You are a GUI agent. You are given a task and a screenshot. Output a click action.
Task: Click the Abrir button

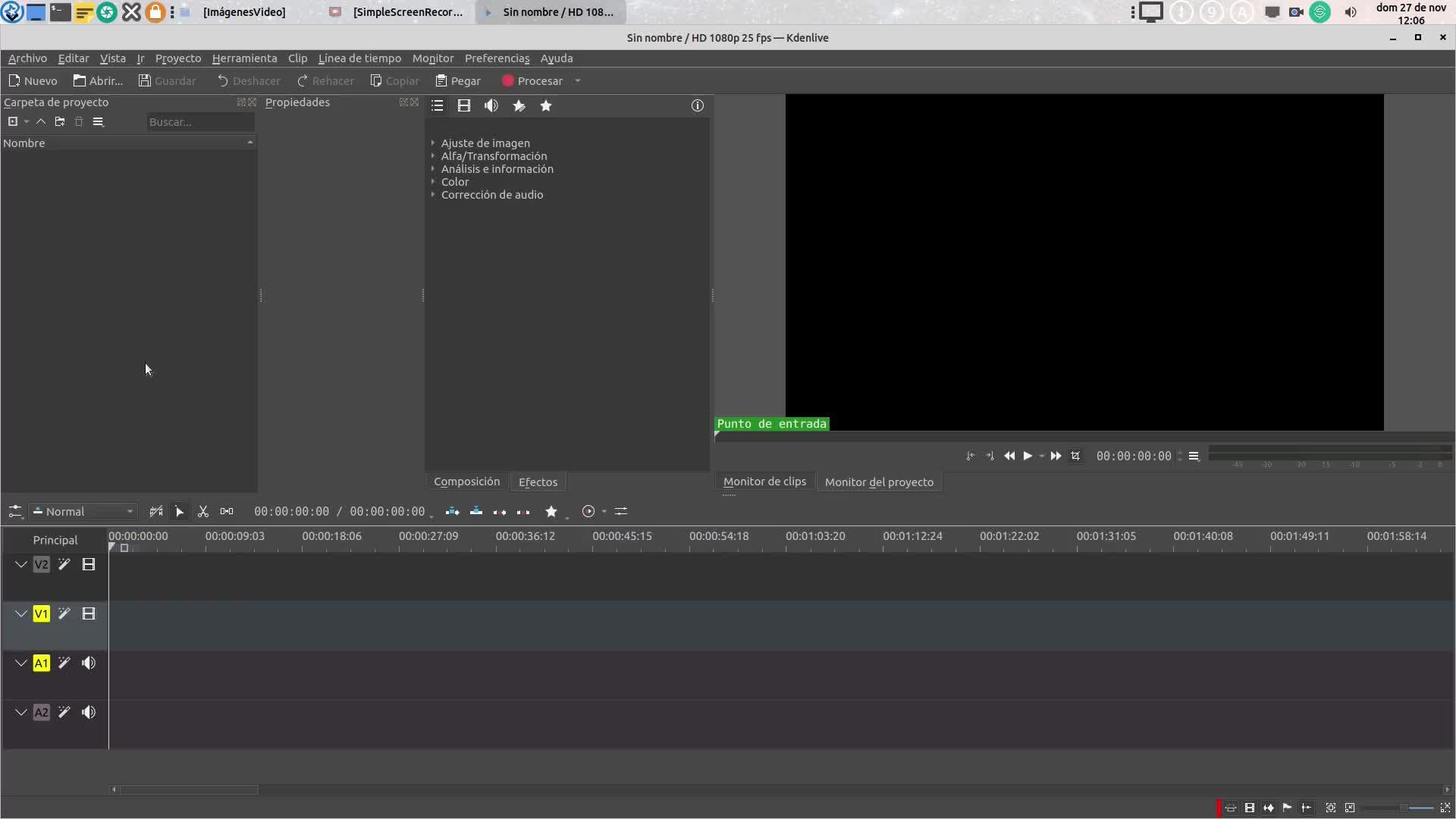click(x=98, y=81)
